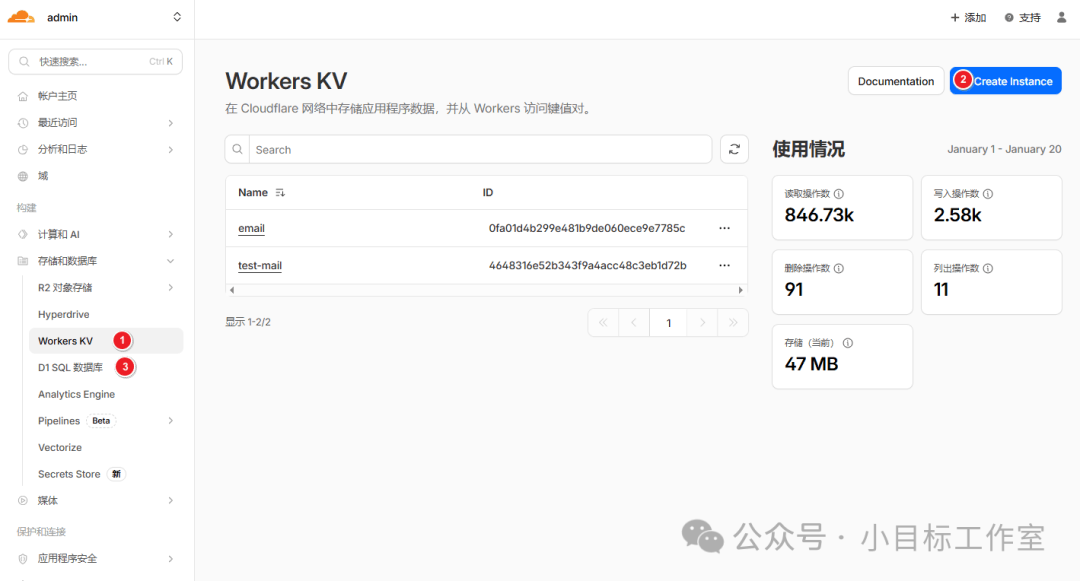This screenshot has width=1080, height=581.
Task: Open the test-mail namespace link
Action: click(x=260, y=266)
